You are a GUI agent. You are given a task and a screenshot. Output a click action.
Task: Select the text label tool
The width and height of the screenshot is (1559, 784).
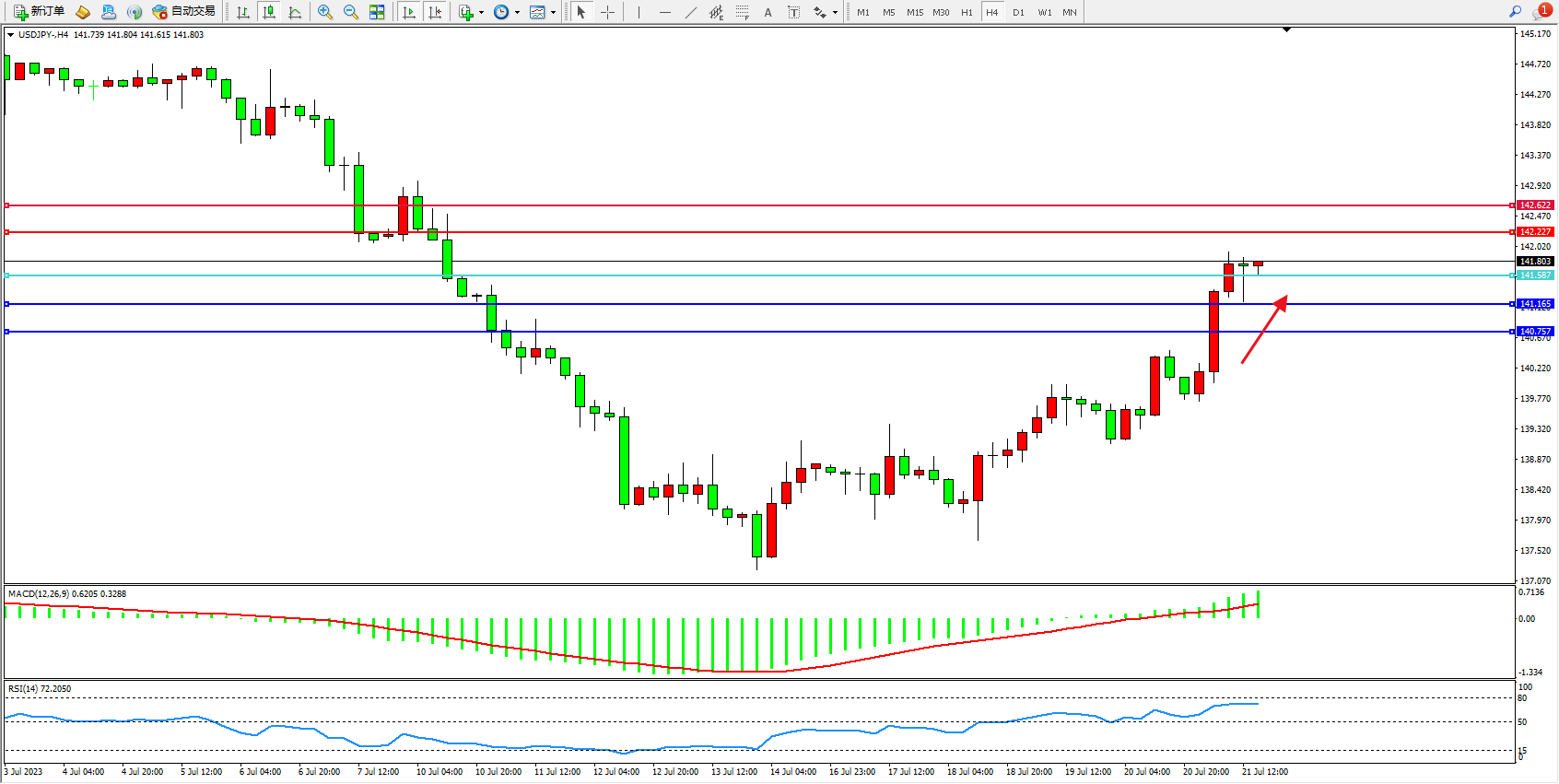[x=793, y=12]
